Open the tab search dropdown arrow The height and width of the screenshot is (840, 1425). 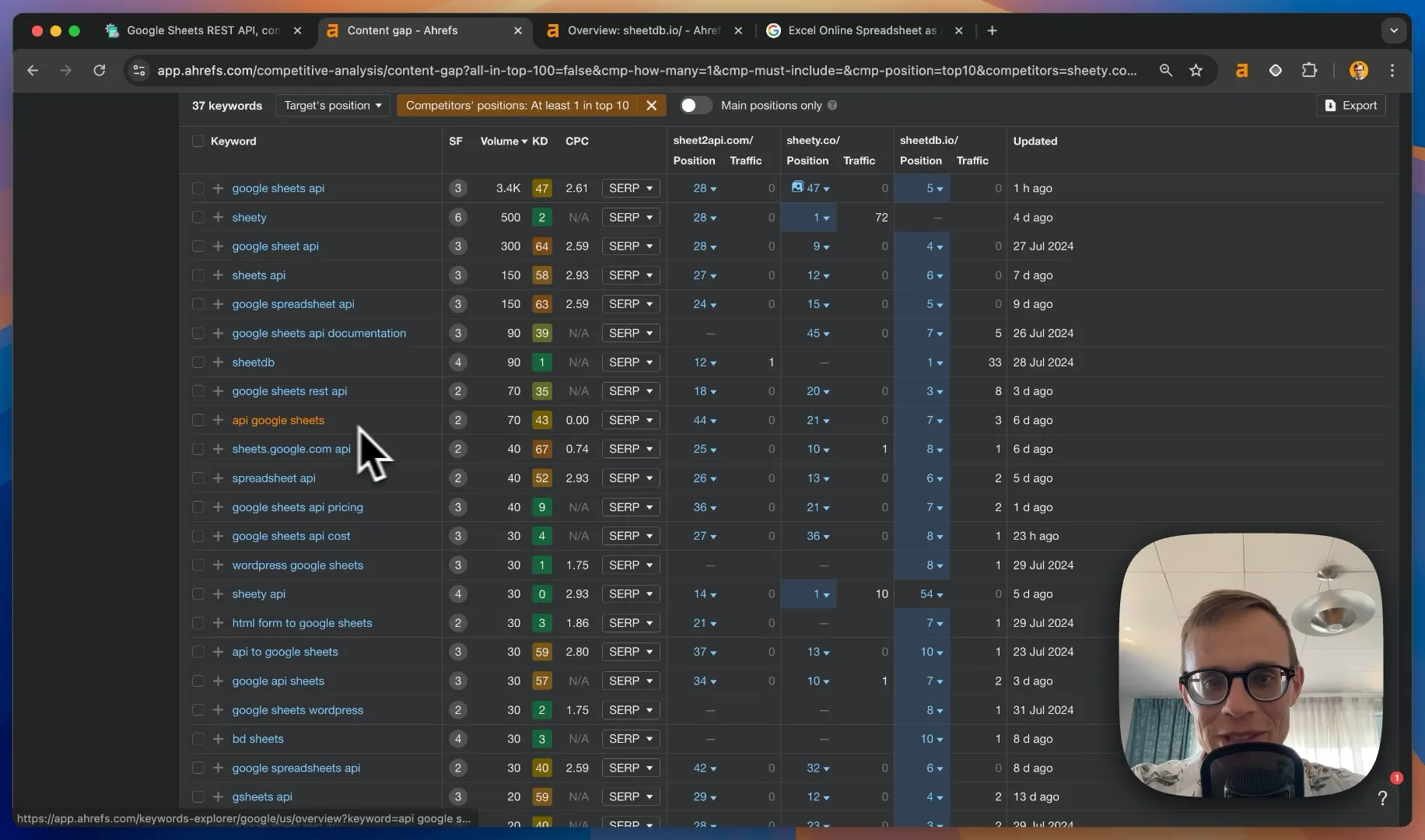coord(1394,30)
